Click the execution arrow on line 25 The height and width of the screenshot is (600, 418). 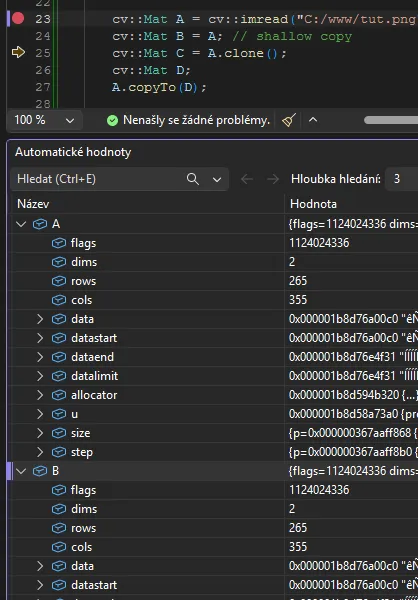coord(18,52)
